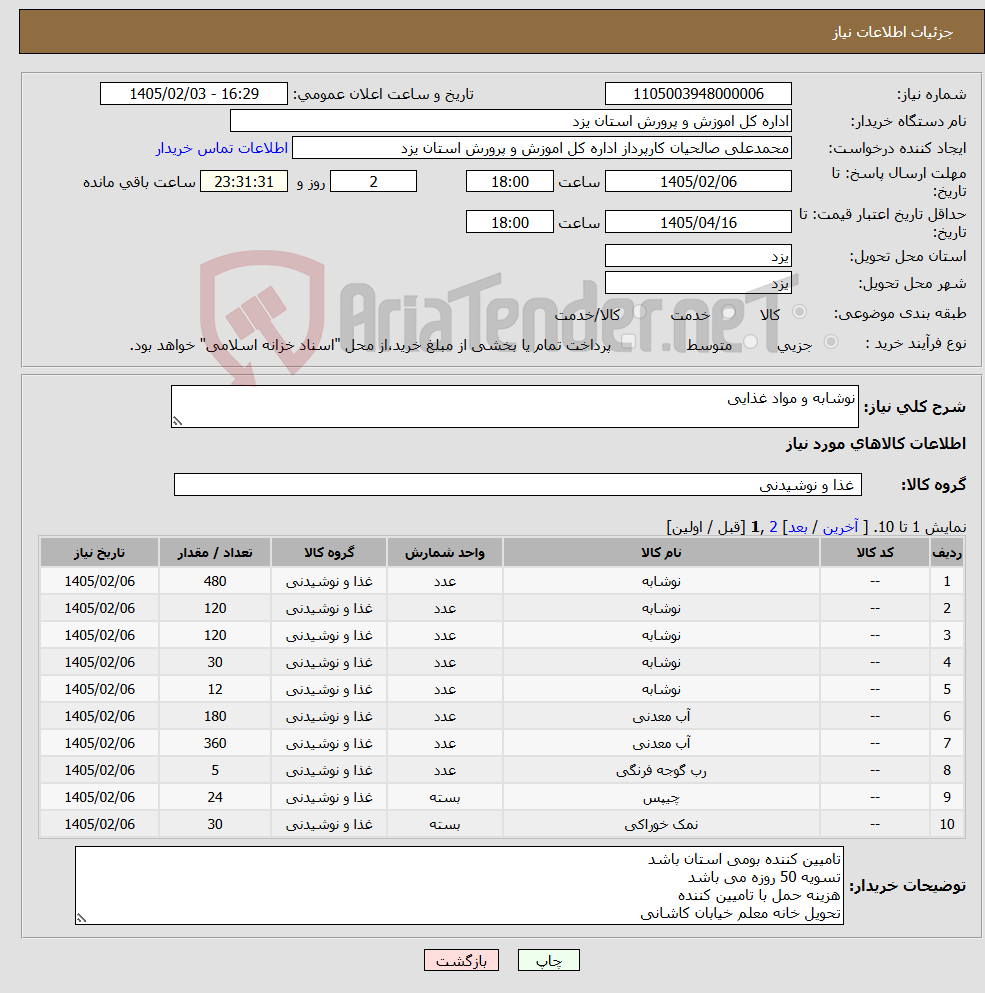The height and width of the screenshot is (993, 985).
Task: Click the buyer notes text area
Action: point(459,885)
